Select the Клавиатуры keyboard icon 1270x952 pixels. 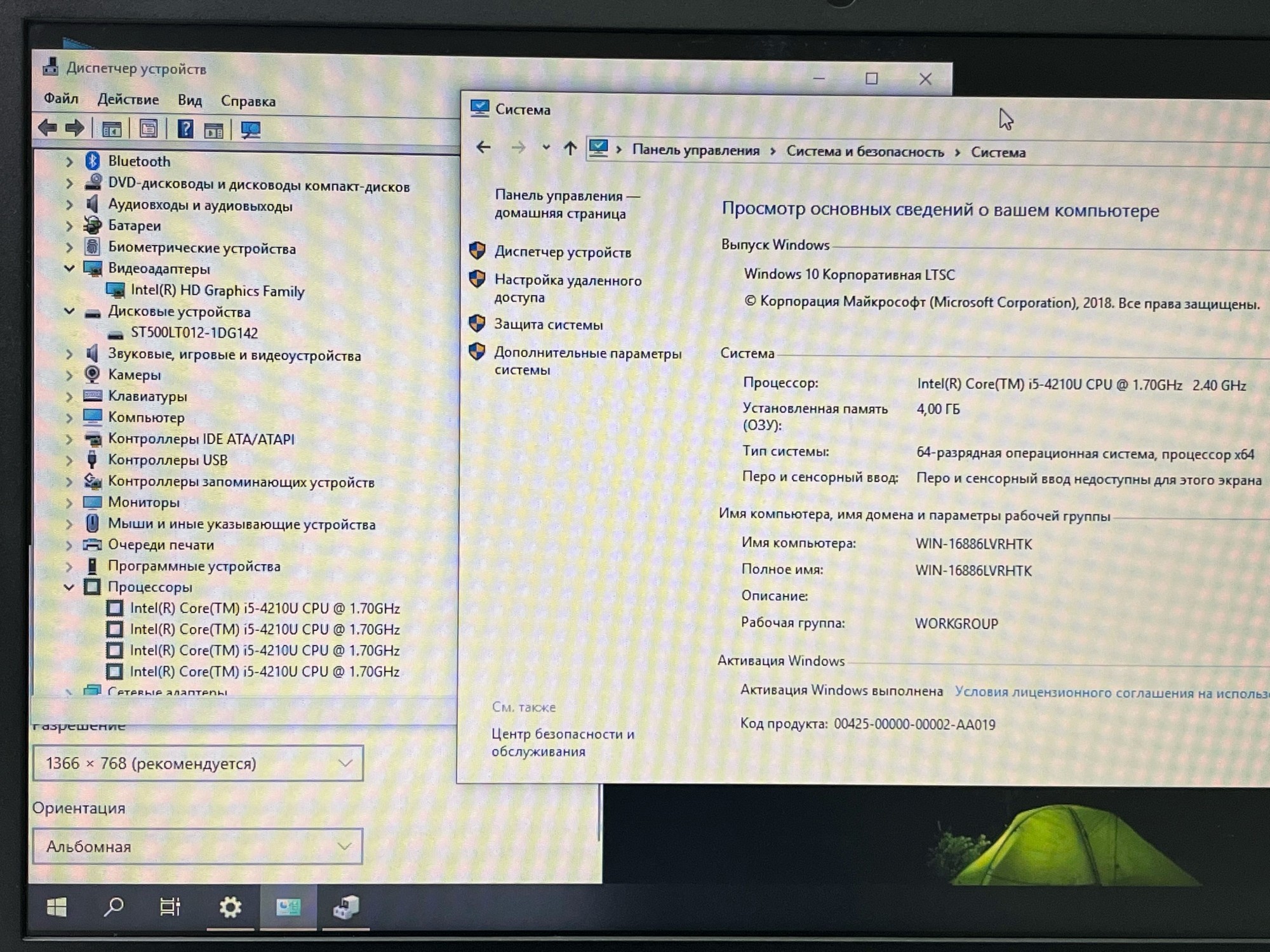click(93, 396)
